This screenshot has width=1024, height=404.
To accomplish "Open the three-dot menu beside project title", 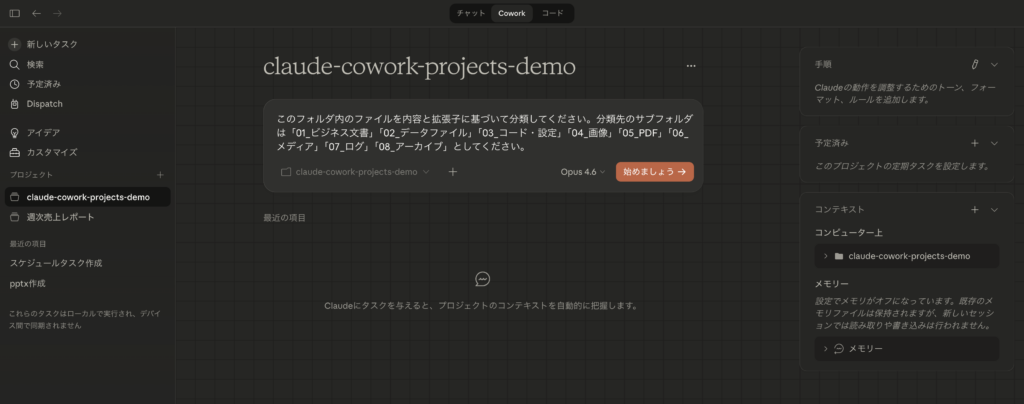I will coord(691,66).
